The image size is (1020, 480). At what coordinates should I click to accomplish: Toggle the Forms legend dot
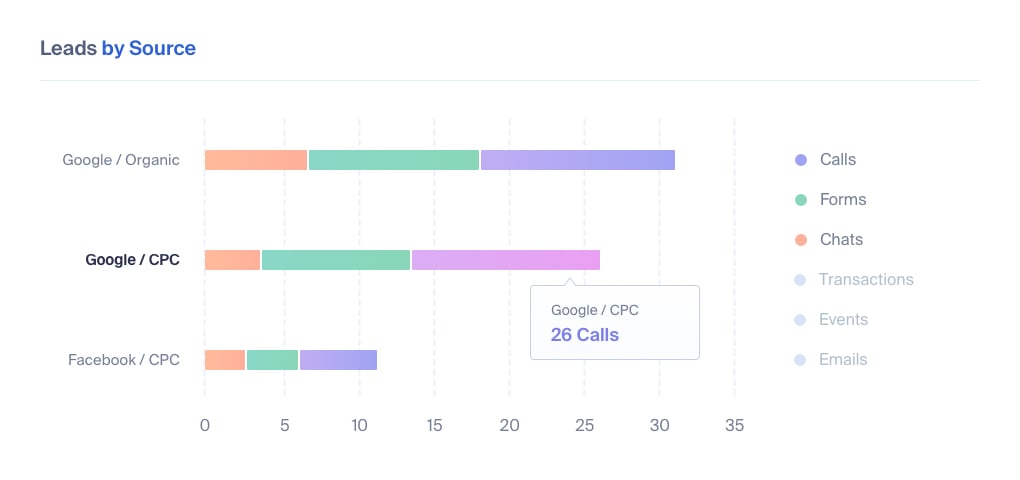click(801, 200)
